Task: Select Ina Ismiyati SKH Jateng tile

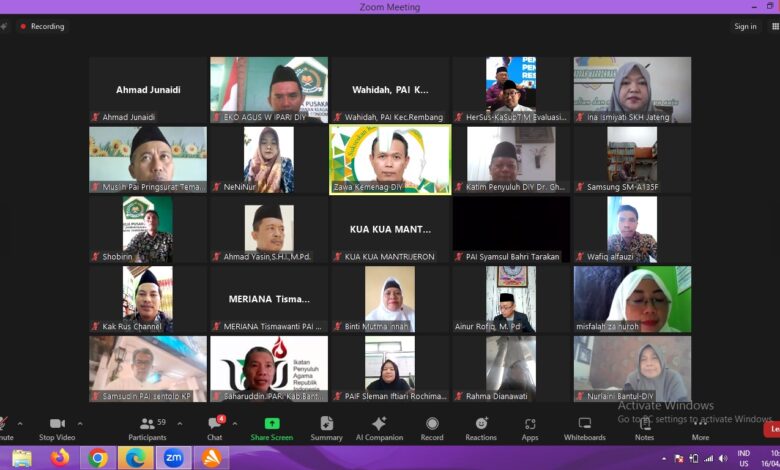Action: click(x=632, y=90)
